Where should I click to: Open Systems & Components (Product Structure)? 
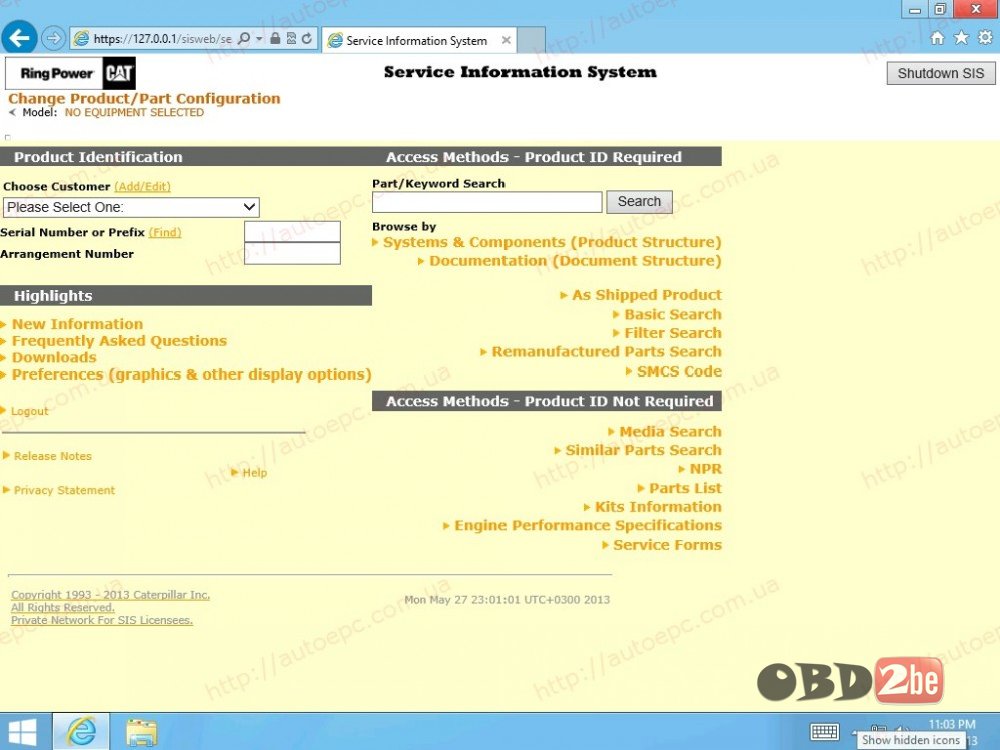552,242
